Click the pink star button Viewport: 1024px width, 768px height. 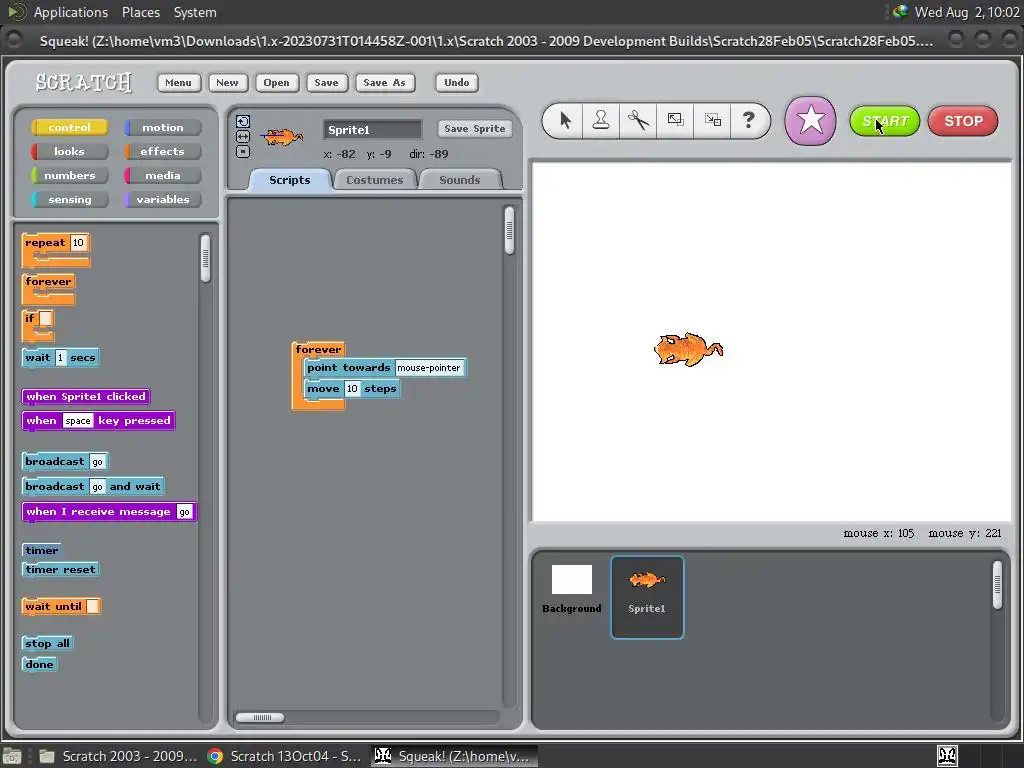(x=810, y=121)
